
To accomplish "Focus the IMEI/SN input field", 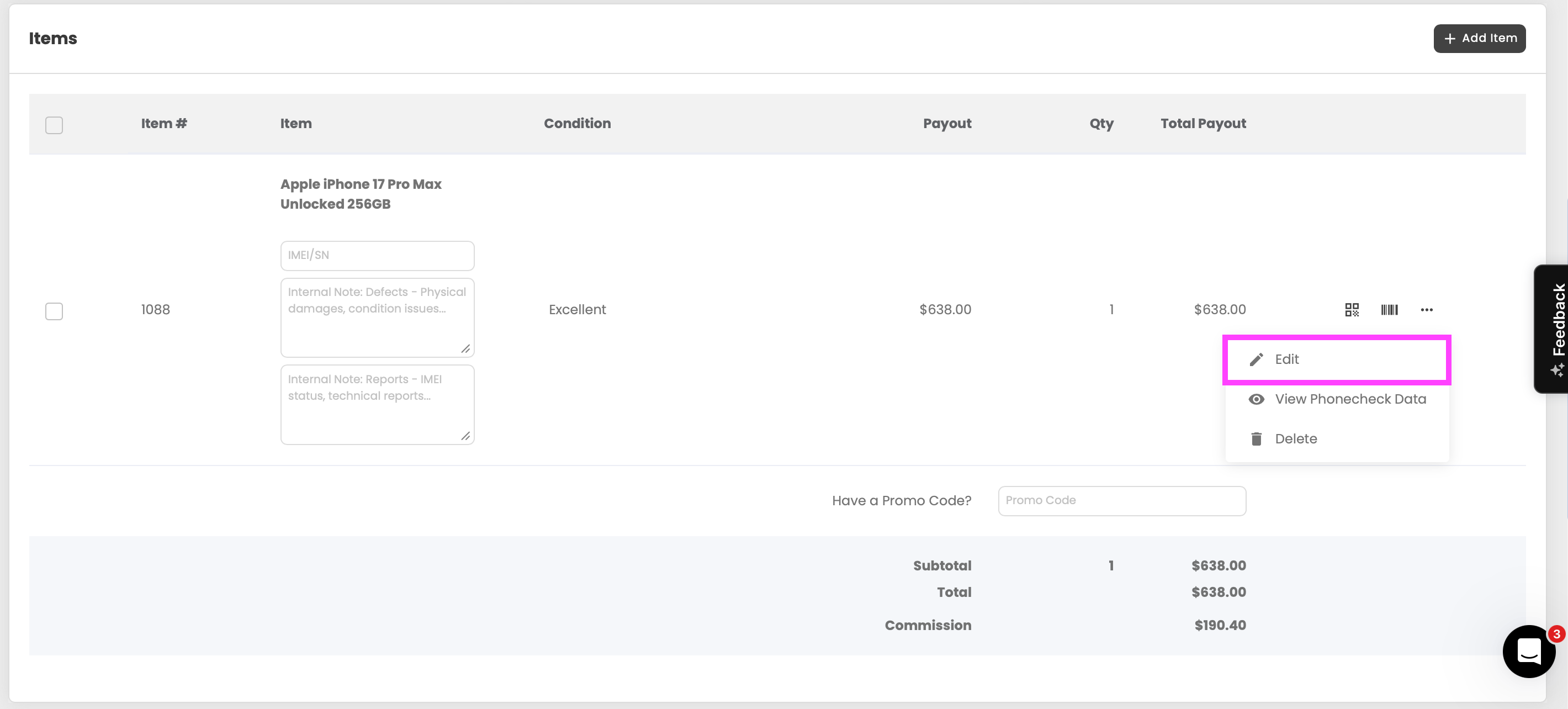I will pos(377,256).
